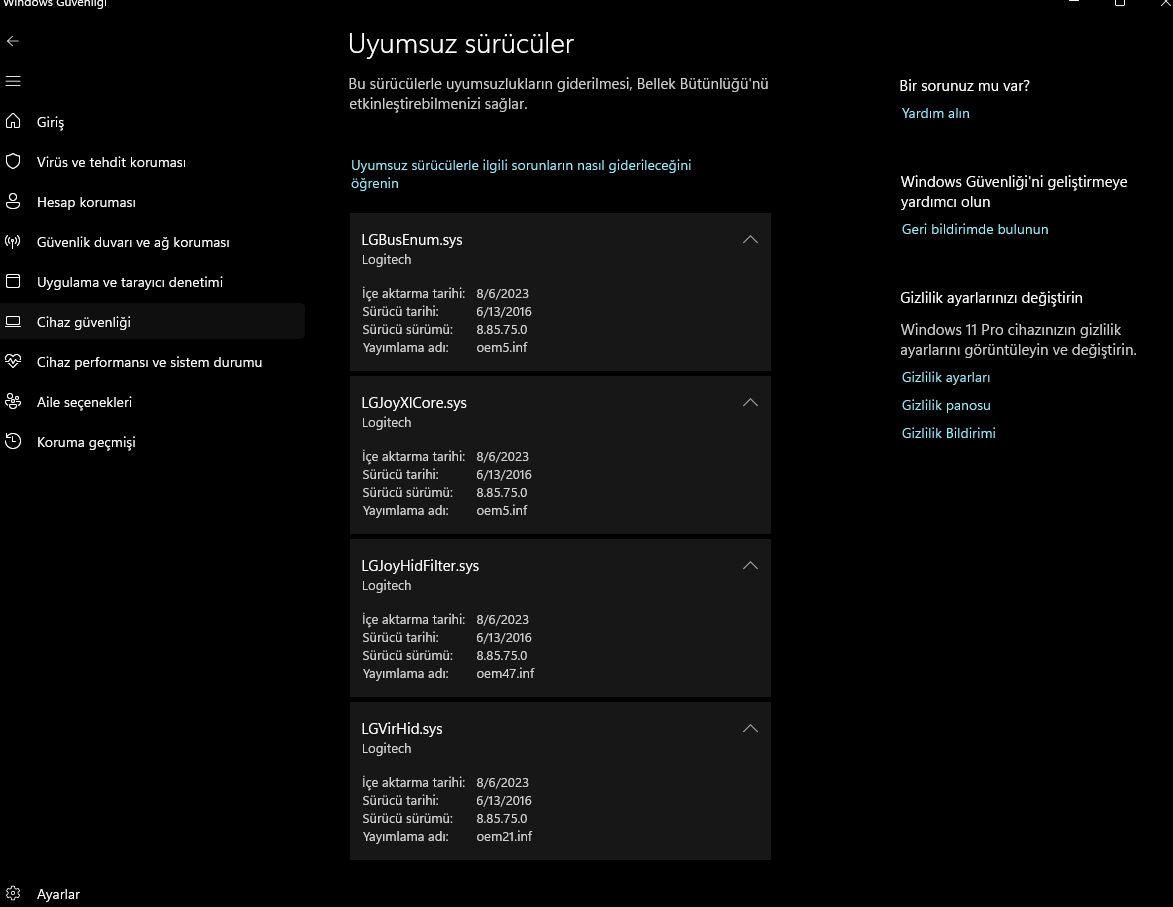This screenshot has width=1173, height=907.
Task: Collapse the LGJoyXlCore.sys driver details
Action: [x=750, y=403]
